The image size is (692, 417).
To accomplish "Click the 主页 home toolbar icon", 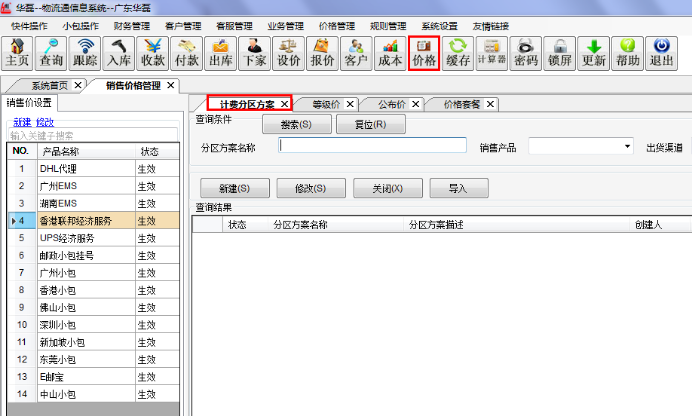I will 18,52.
